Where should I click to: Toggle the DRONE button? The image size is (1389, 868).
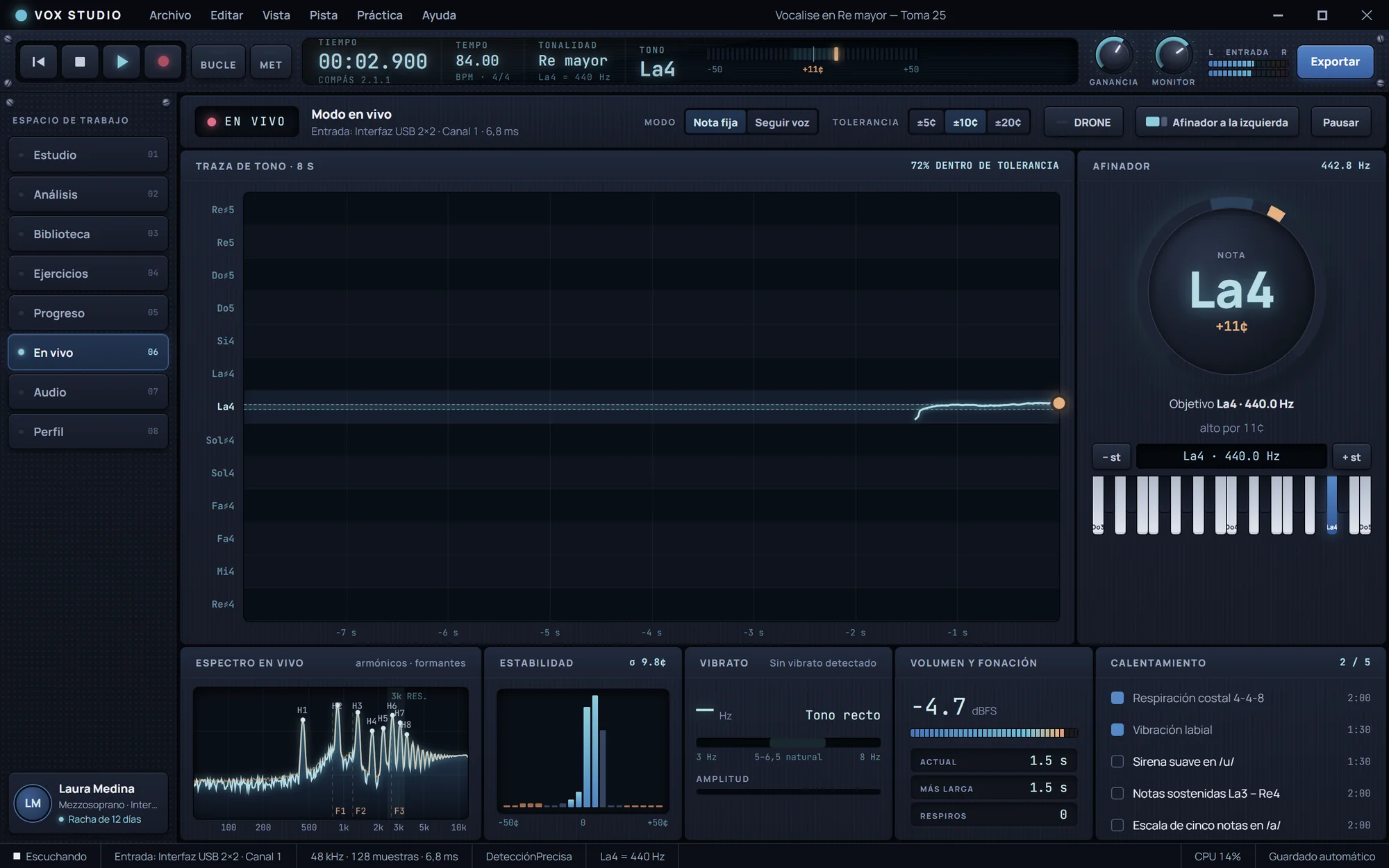coord(1083,122)
